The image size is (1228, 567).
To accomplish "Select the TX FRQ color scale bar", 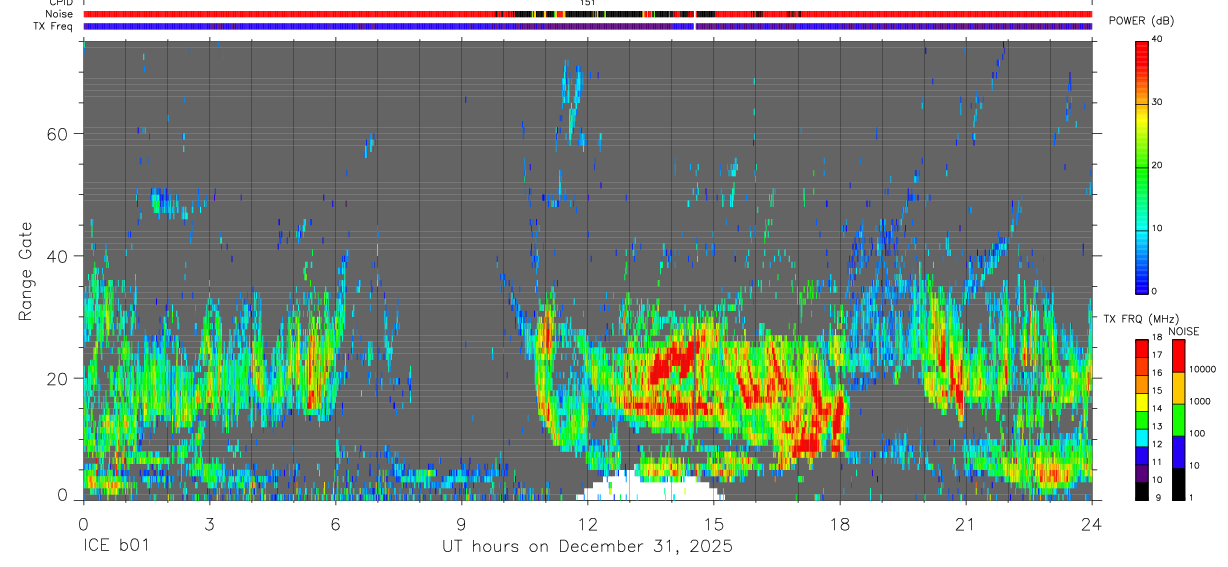I will point(1141,420).
